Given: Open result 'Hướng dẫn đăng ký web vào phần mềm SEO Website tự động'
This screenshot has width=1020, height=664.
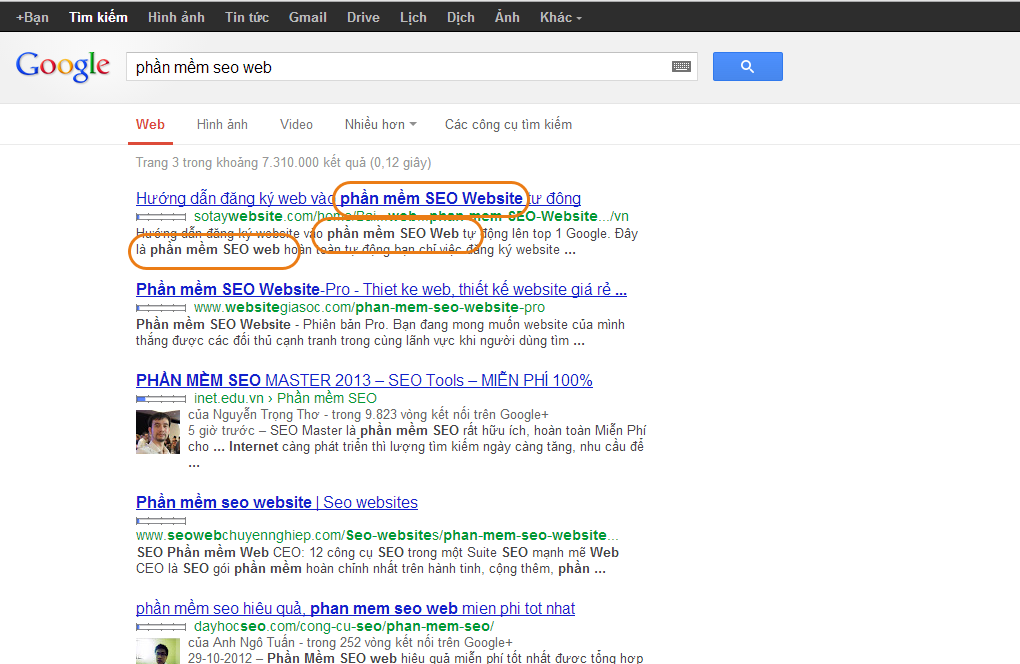Looking at the screenshot, I should 358,198.
